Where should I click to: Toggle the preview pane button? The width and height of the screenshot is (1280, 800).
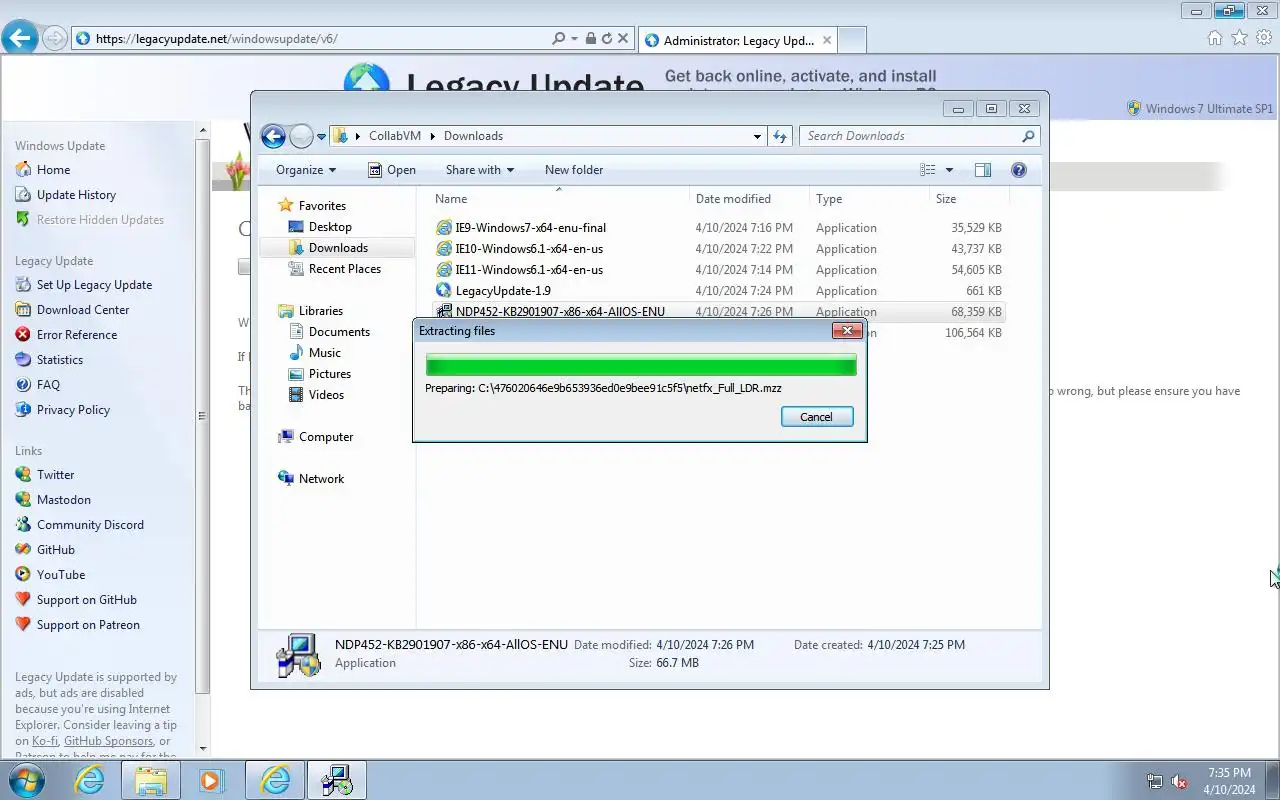point(983,170)
